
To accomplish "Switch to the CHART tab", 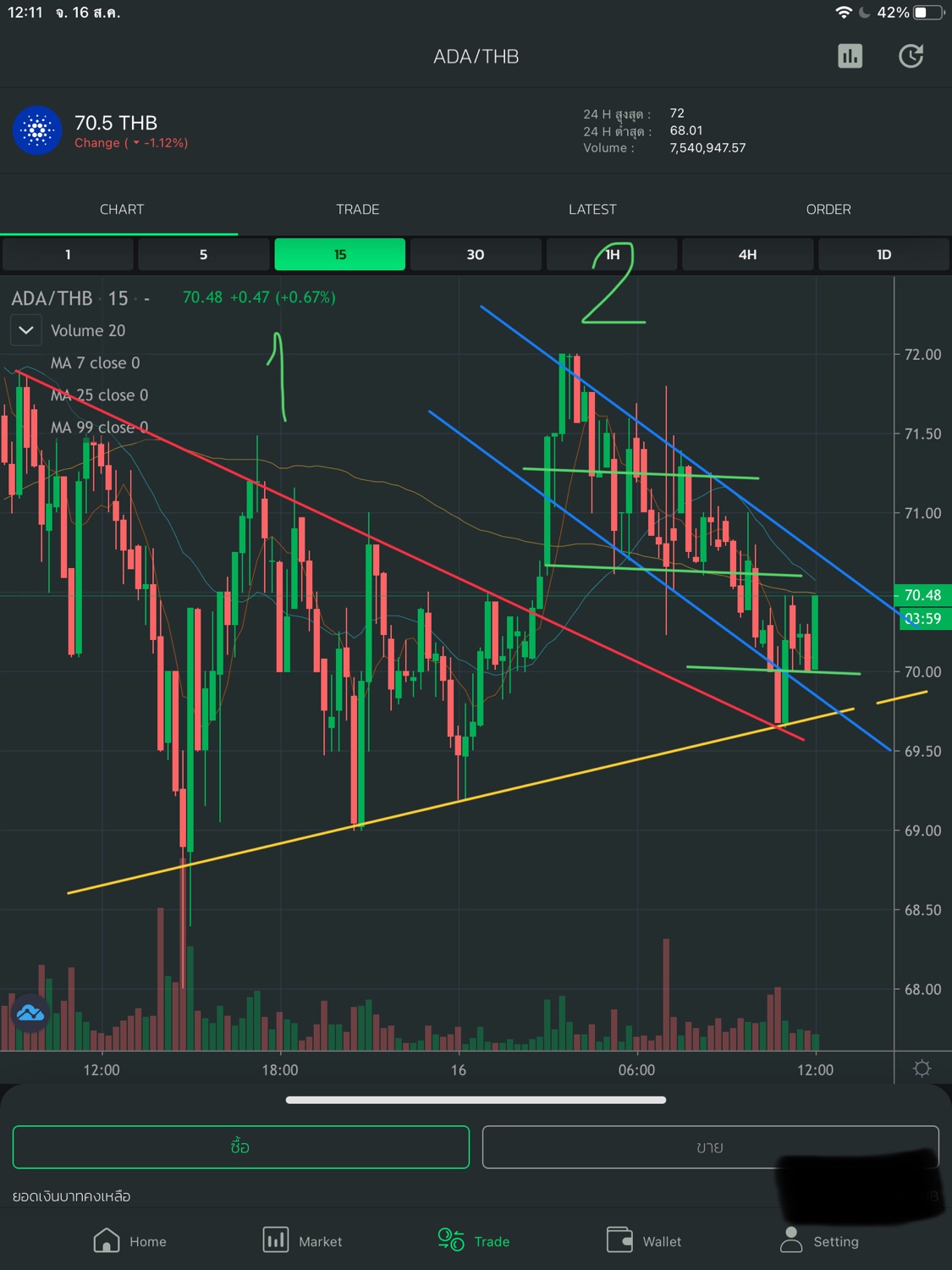I will pyautogui.click(x=122, y=209).
